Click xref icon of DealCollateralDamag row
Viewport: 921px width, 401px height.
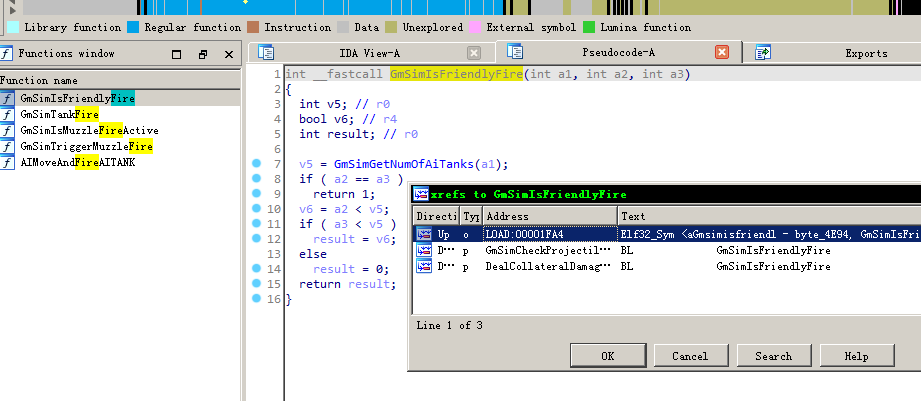[423, 266]
